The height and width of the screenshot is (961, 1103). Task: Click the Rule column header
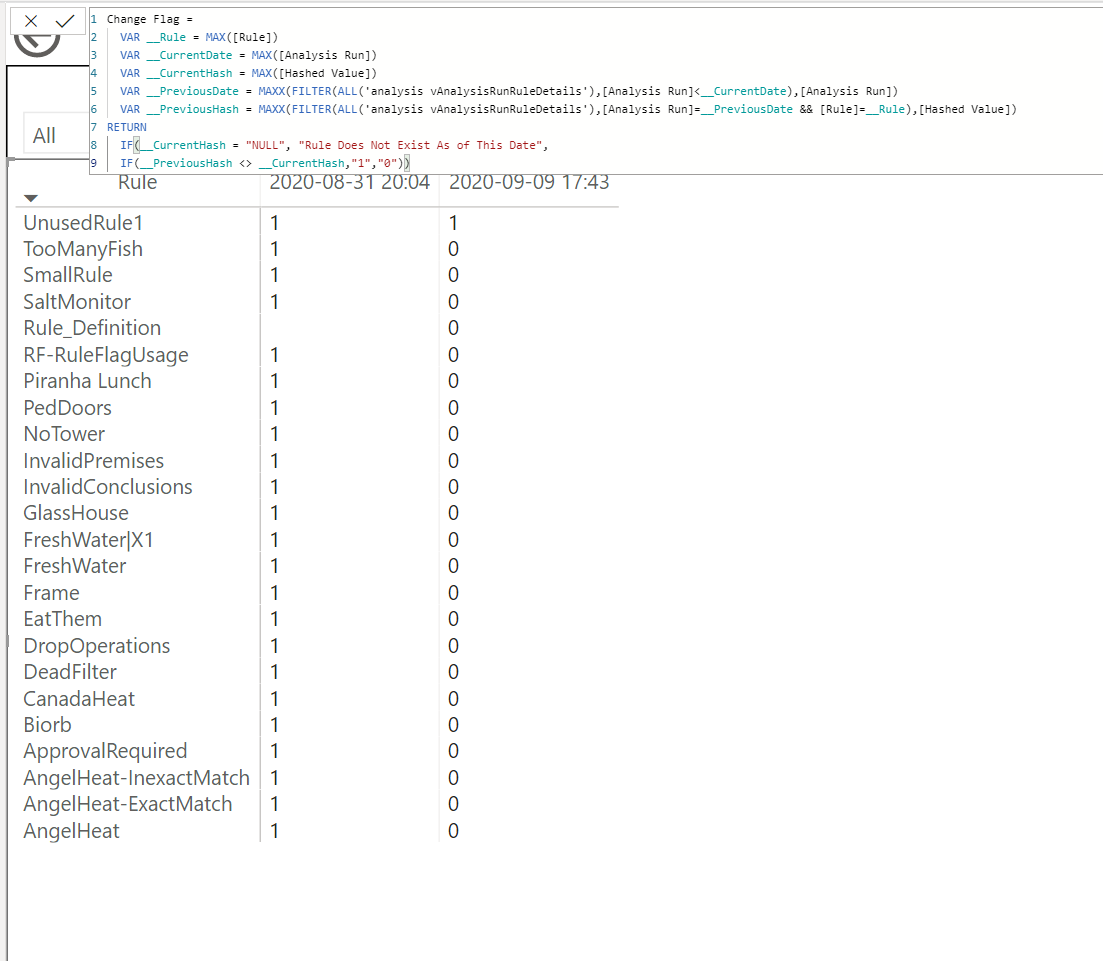[x=137, y=182]
